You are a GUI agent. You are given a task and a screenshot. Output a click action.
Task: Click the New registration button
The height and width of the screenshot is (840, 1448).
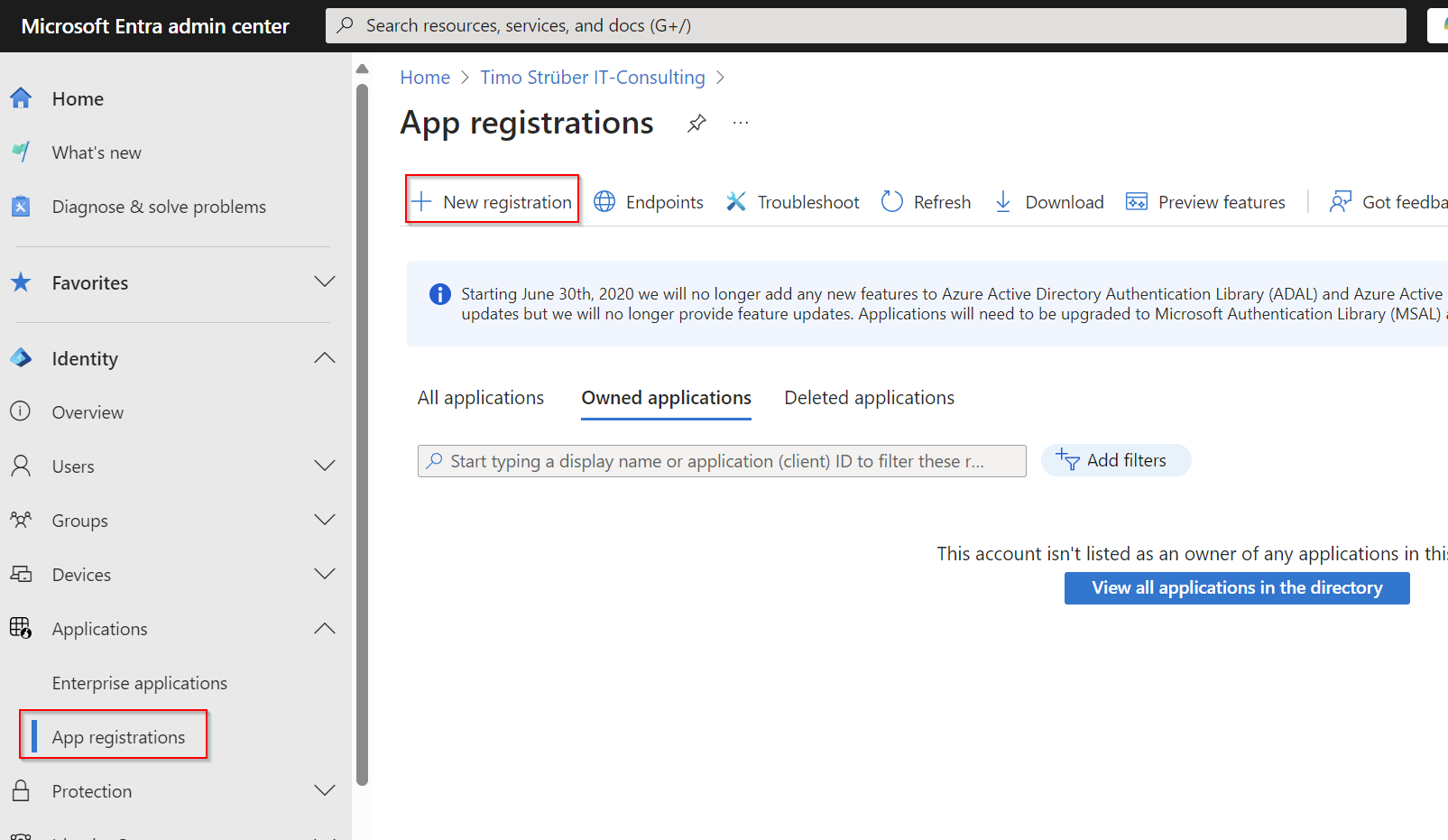[493, 202]
